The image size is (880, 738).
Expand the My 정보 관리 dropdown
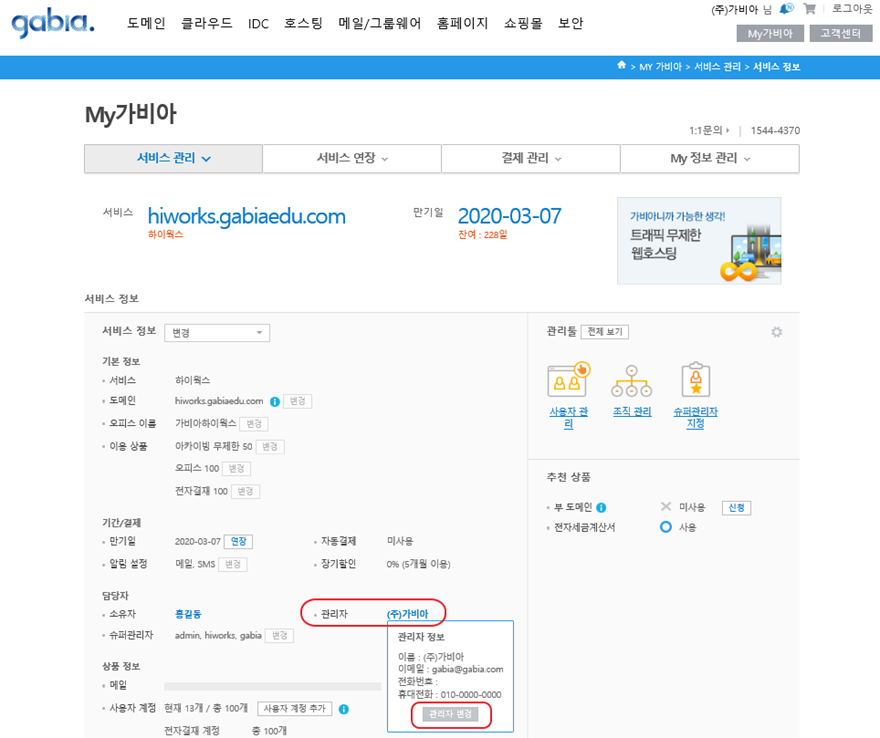click(x=709, y=158)
